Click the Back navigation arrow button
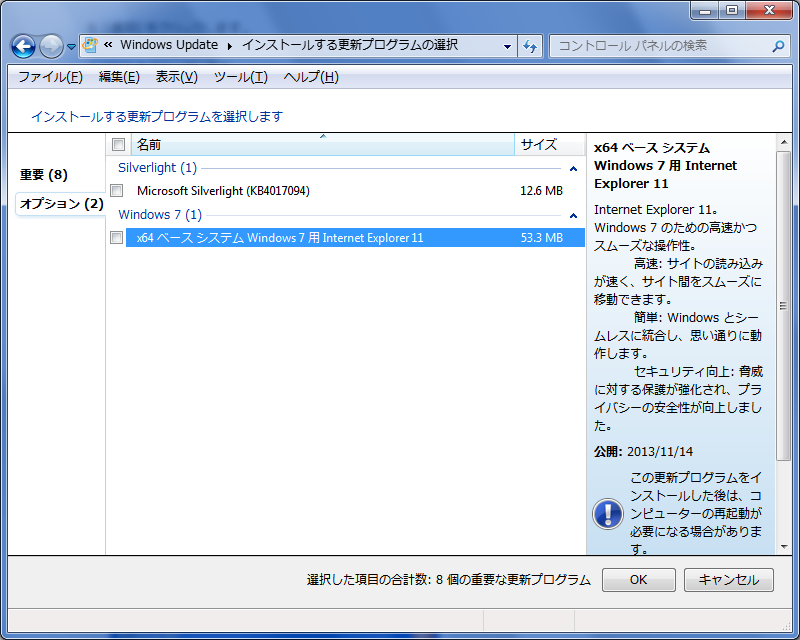Screen dimensions: 800x640 tap(23, 46)
